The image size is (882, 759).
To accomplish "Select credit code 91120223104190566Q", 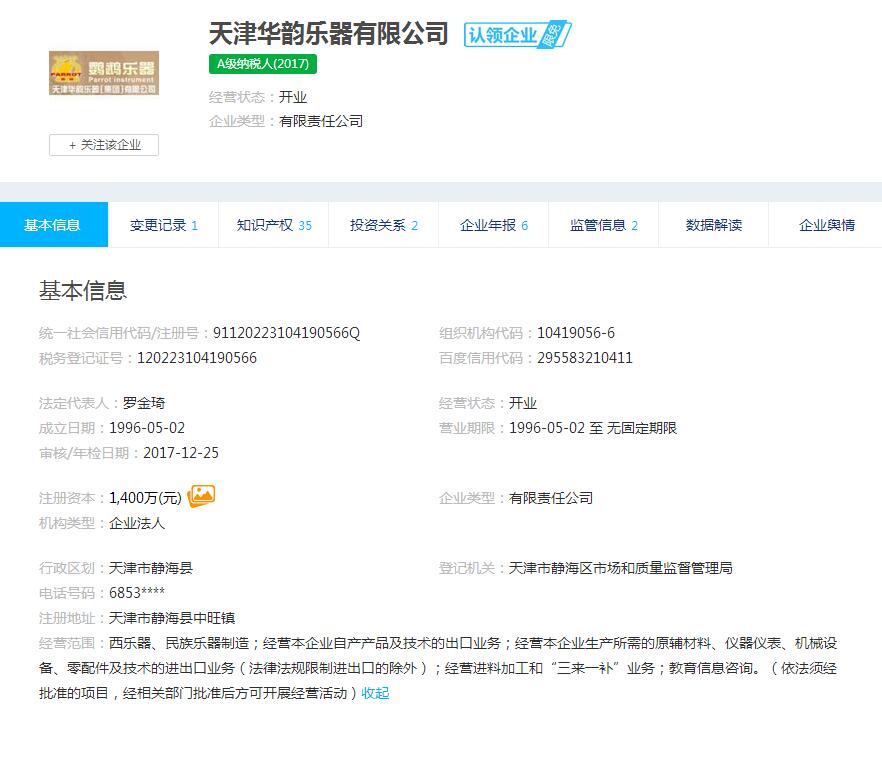I will pyautogui.click(x=286, y=333).
